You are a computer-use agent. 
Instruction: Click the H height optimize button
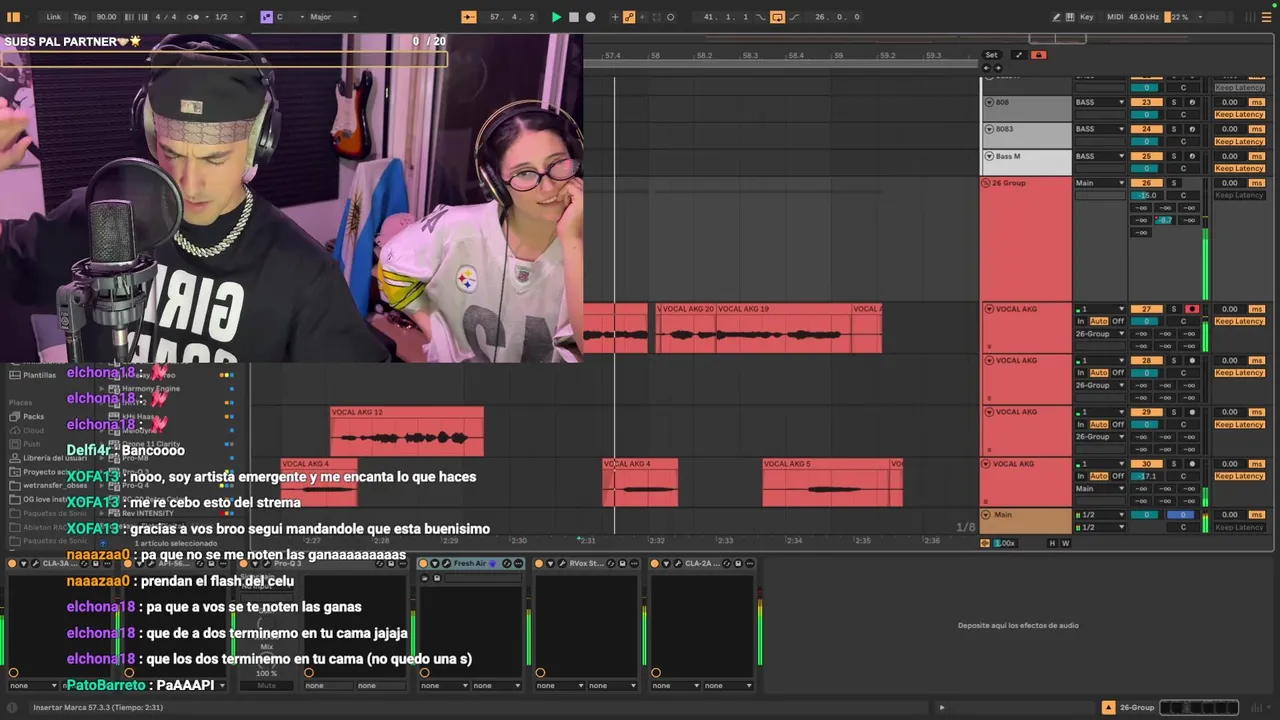point(1052,543)
